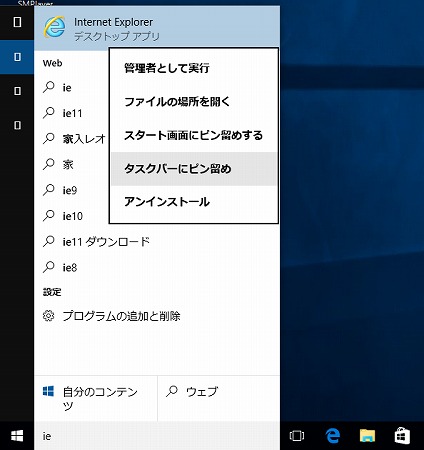This screenshot has height=450, width=424.
Task: Click the topmost icon in the left sidebar
Action: pyautogui.click(x=17, y=22)
